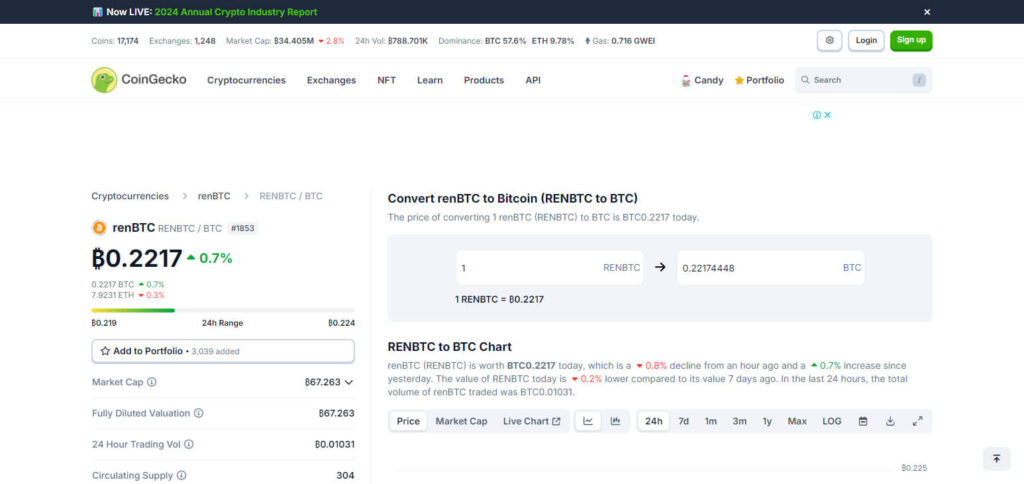The image size is (1024, 484).
Task: Expand the Market Cap value dropdown
Action: tap(349, 382)
